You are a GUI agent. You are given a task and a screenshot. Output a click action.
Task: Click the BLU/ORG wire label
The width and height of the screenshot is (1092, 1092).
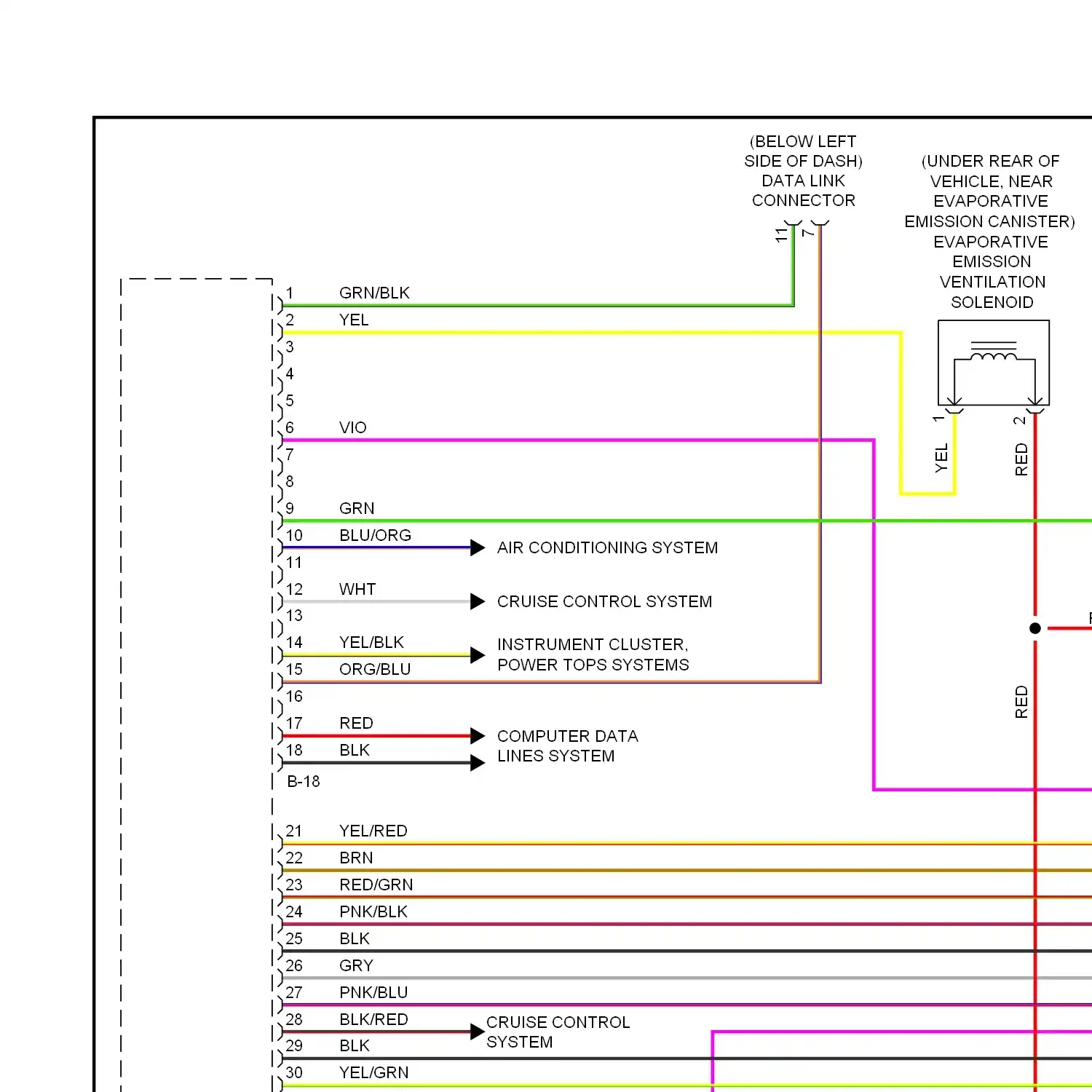click(x=375, y=535)
